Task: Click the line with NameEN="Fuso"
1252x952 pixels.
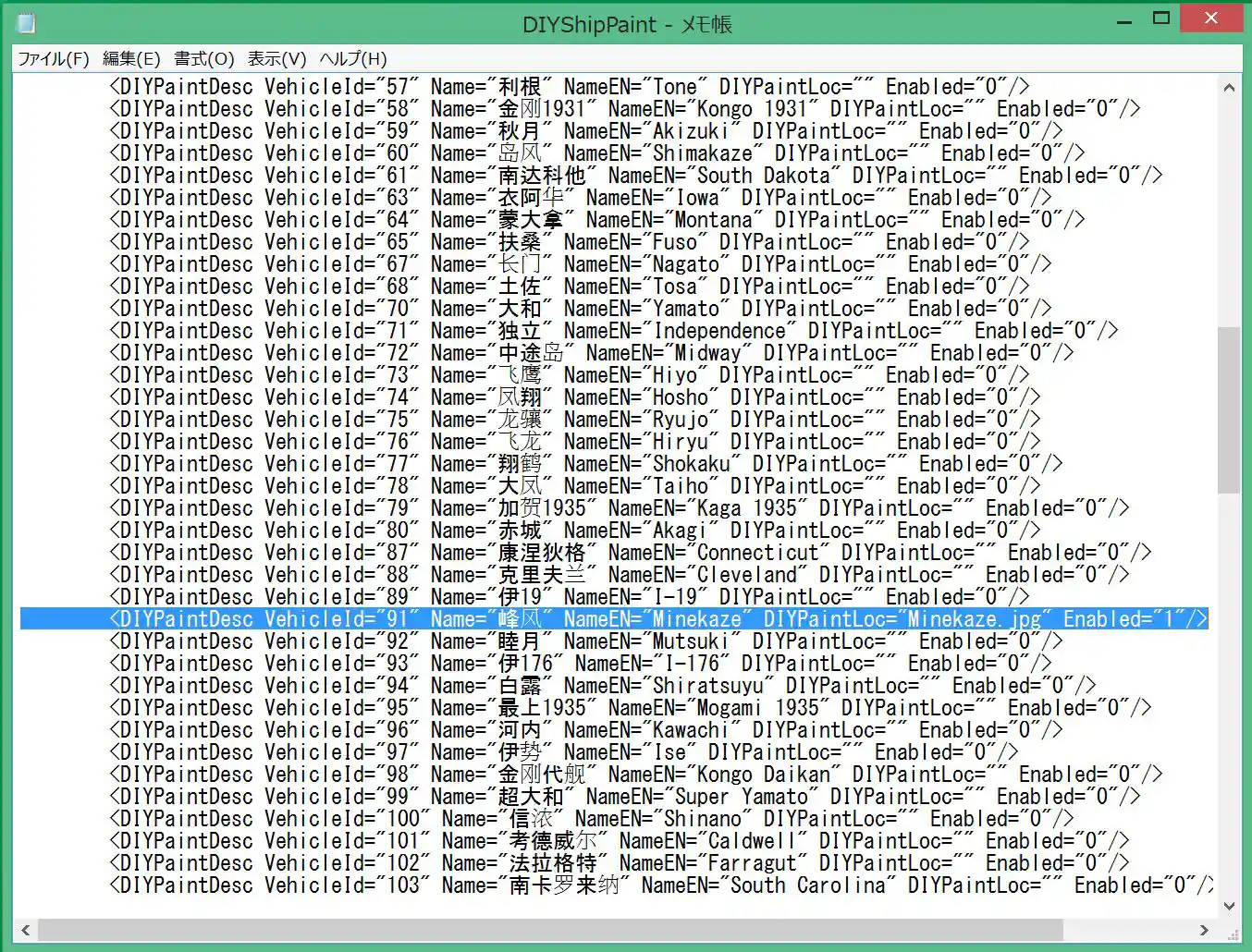Action: tap(569, 242)
